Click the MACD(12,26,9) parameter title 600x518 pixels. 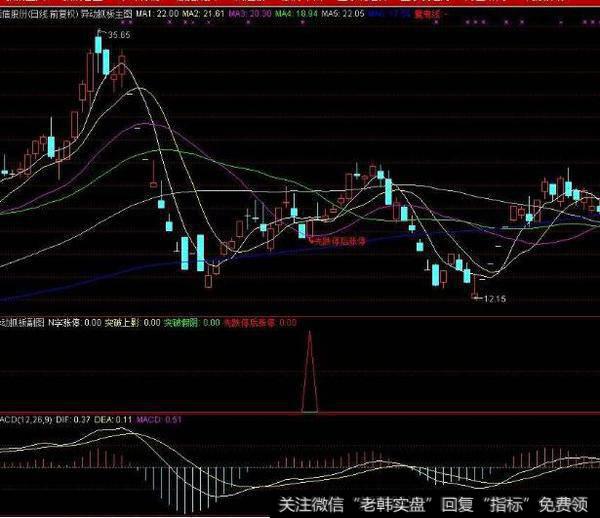click(x=27, y=420)
